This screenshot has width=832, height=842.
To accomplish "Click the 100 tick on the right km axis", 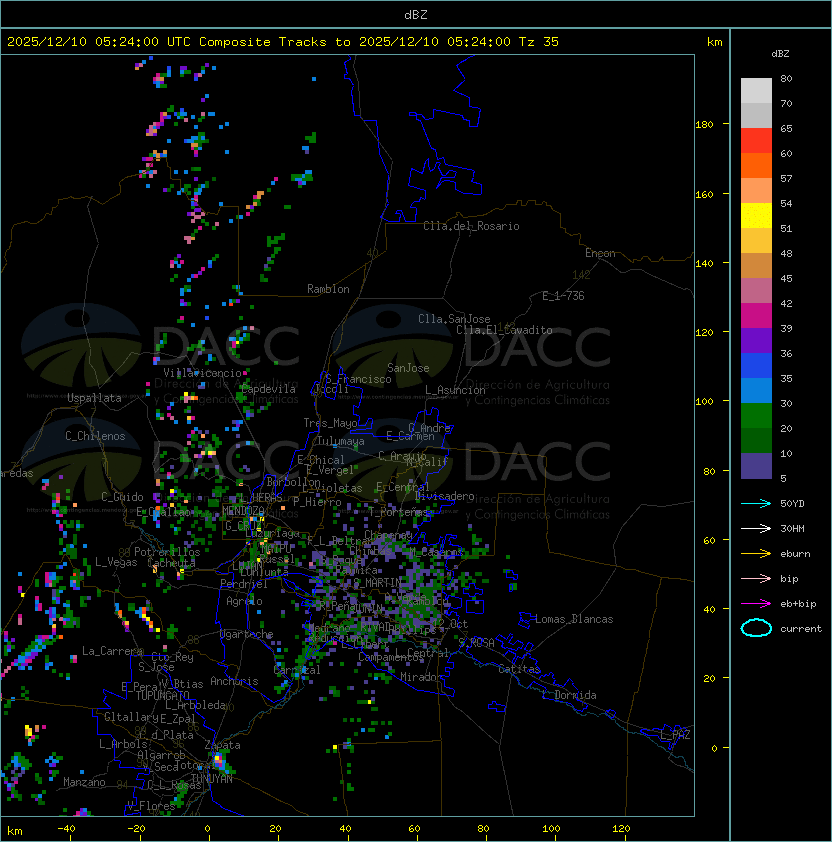I will pyautogui.click(x=704, y=402).
